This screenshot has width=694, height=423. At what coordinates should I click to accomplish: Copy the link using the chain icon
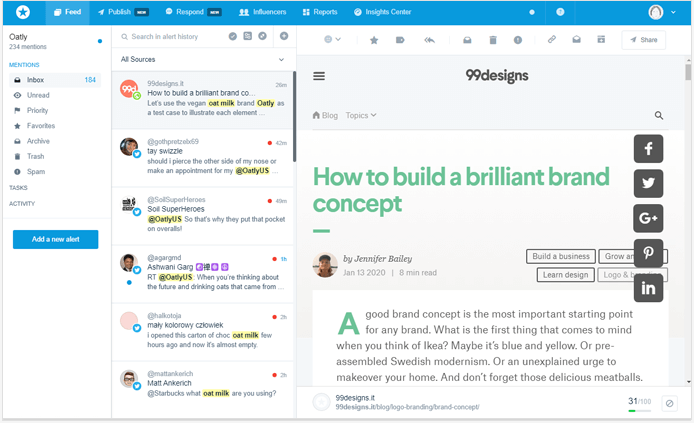(x=551, y=39)
